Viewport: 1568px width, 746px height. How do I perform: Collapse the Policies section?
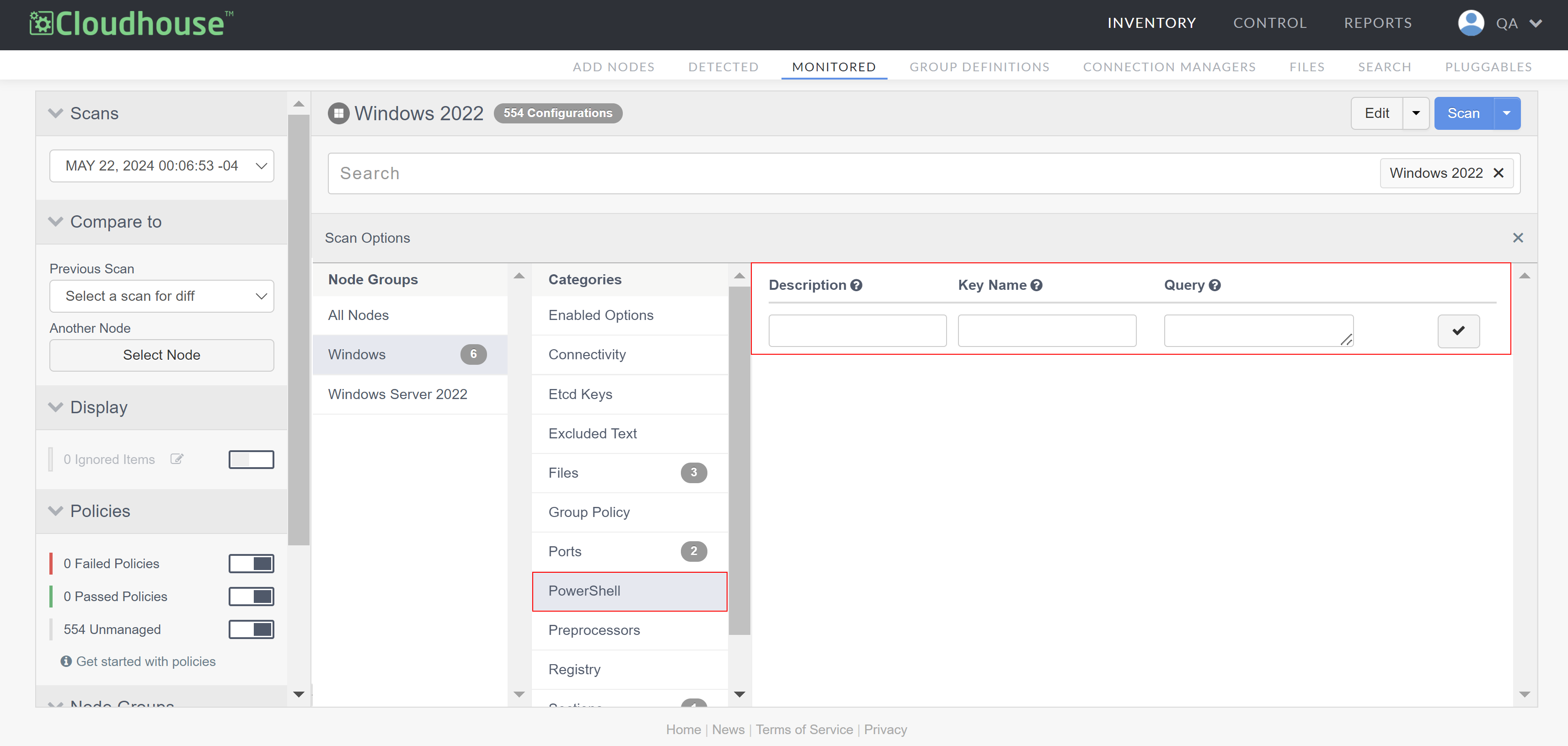[x=55, y=511]
